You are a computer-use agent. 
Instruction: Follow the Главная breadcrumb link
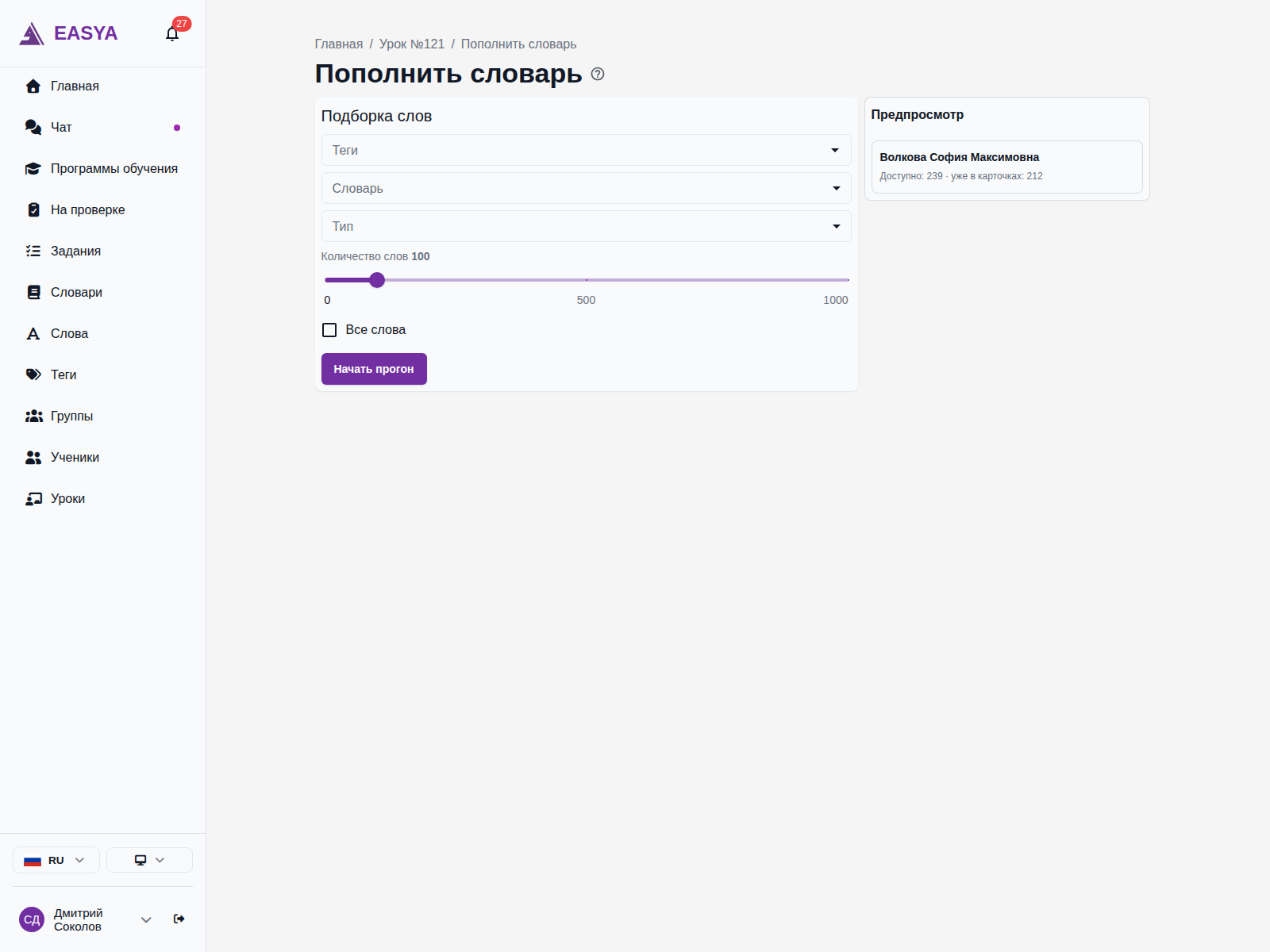(x=339, y=44)
